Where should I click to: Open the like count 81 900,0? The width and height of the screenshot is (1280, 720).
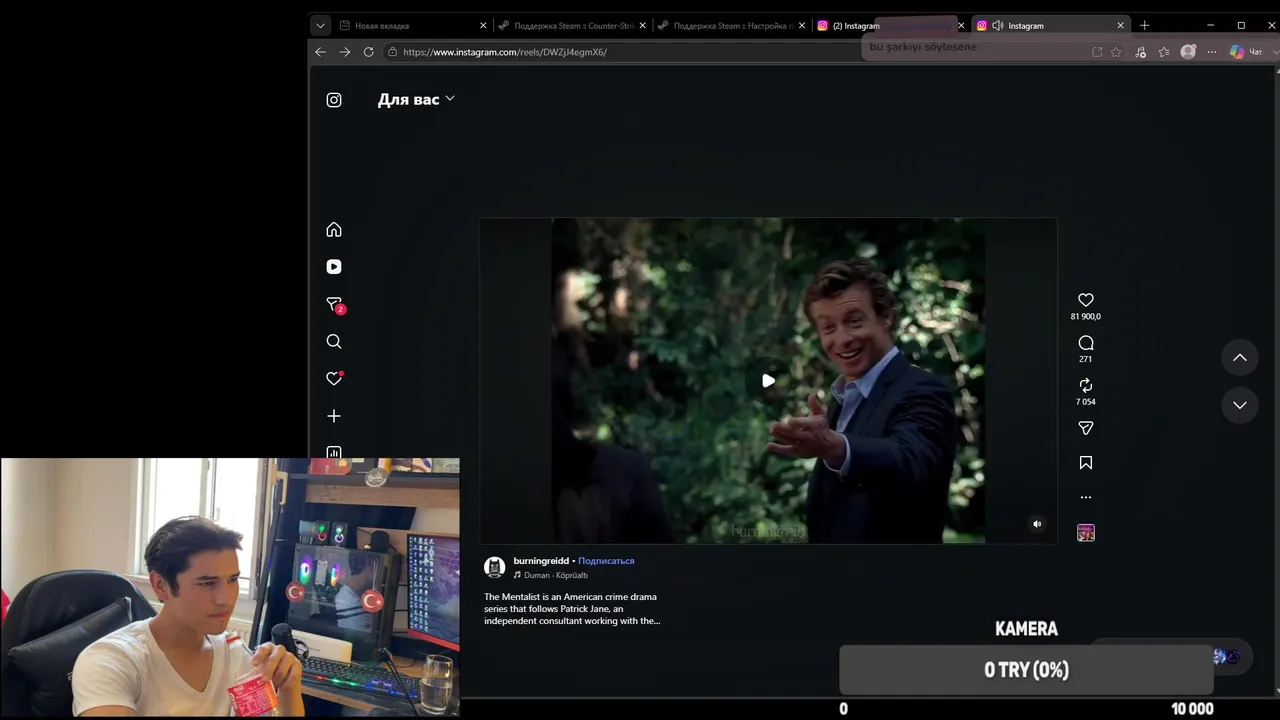pos(1086,317)
